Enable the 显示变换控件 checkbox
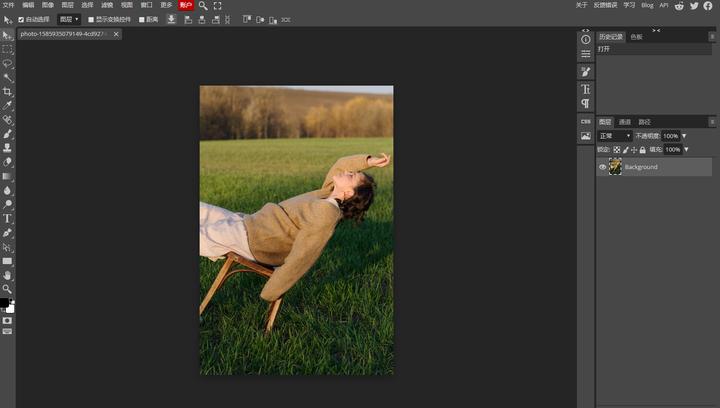 coord(91,19)
